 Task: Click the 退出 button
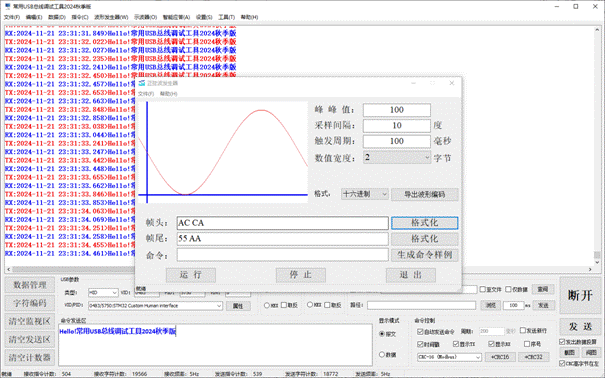(x=411, y=275)
